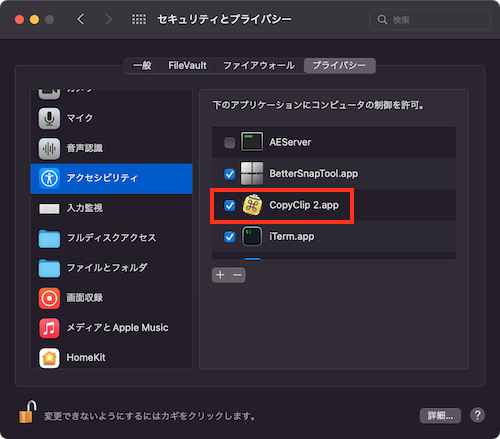Open 音声認識 speech recognition icon
The height and width of the screenshot is (439, 500).
pos(49,148)
